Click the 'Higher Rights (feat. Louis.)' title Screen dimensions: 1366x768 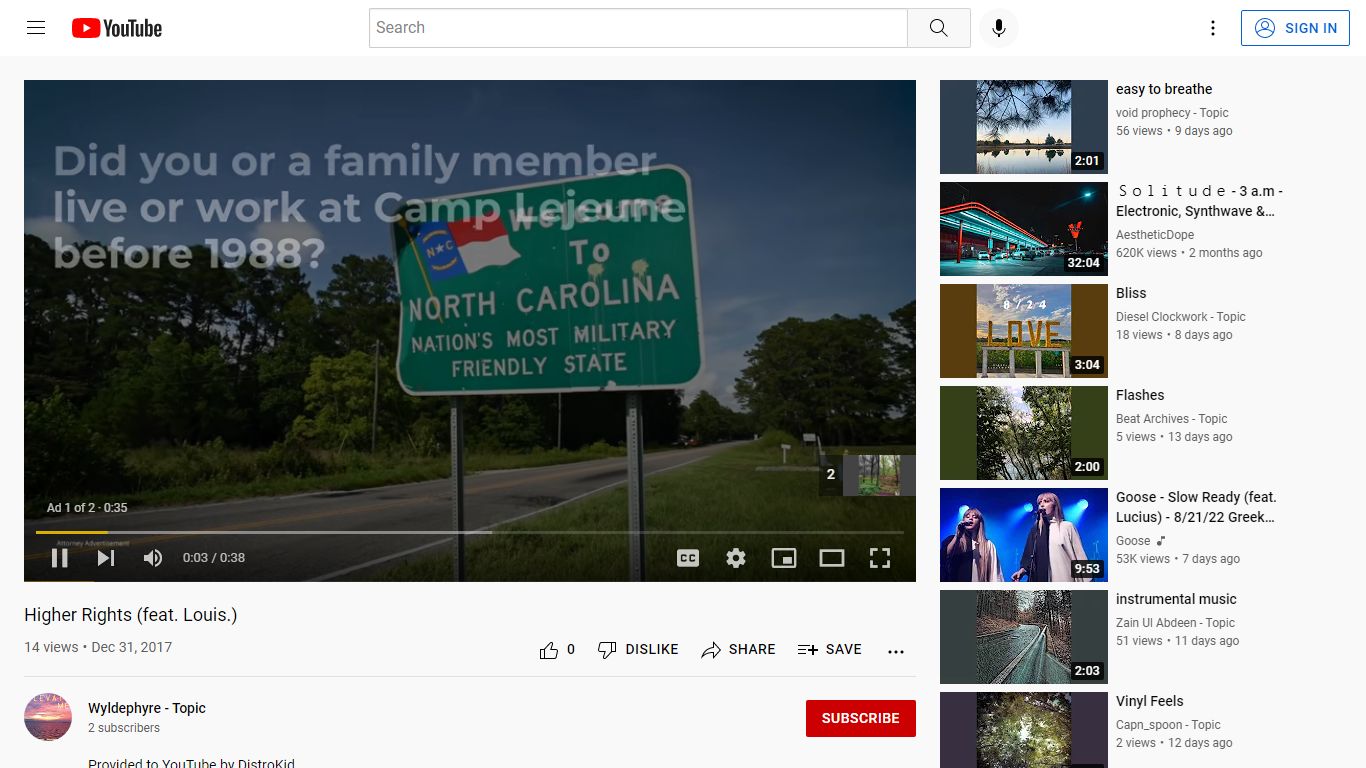[131, 615]
